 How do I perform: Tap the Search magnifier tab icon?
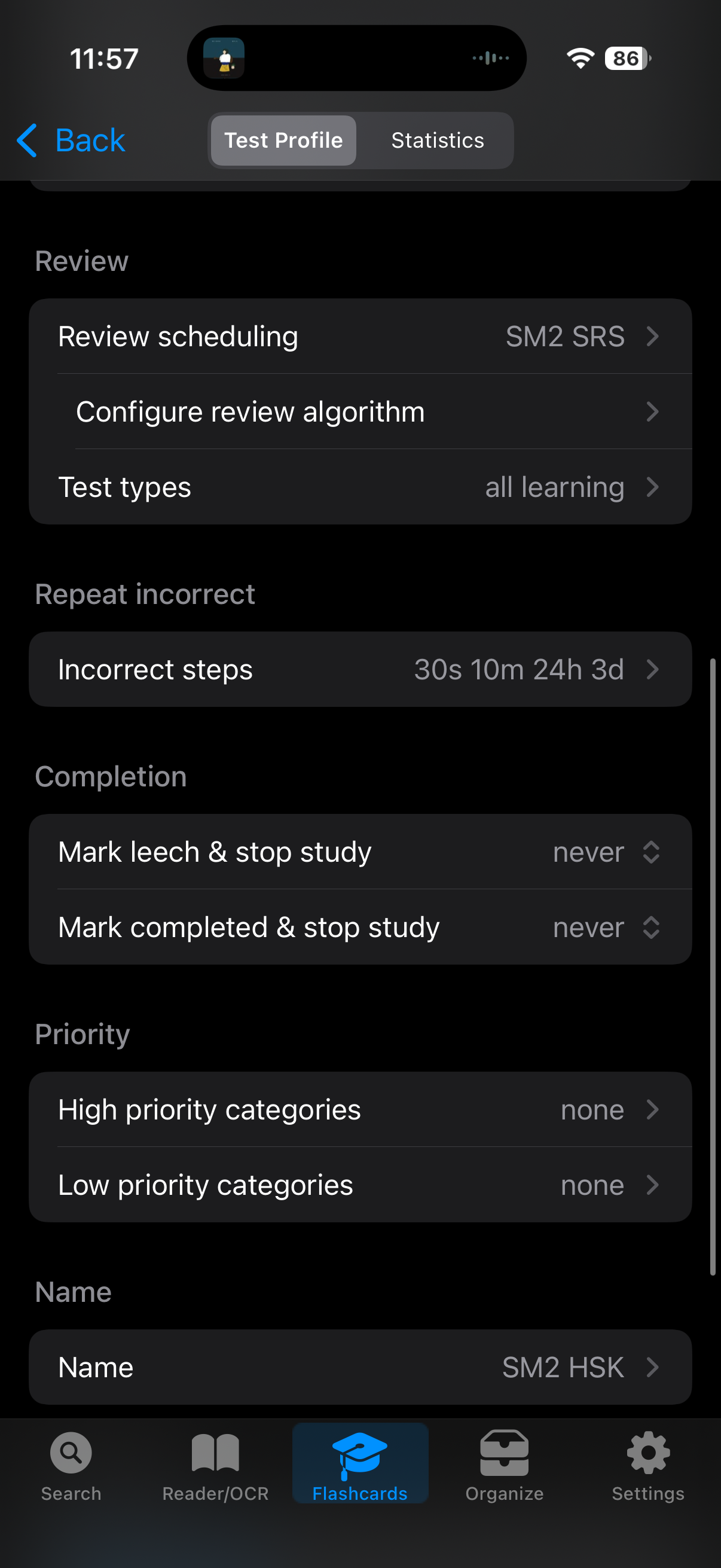click(71, 1453)
